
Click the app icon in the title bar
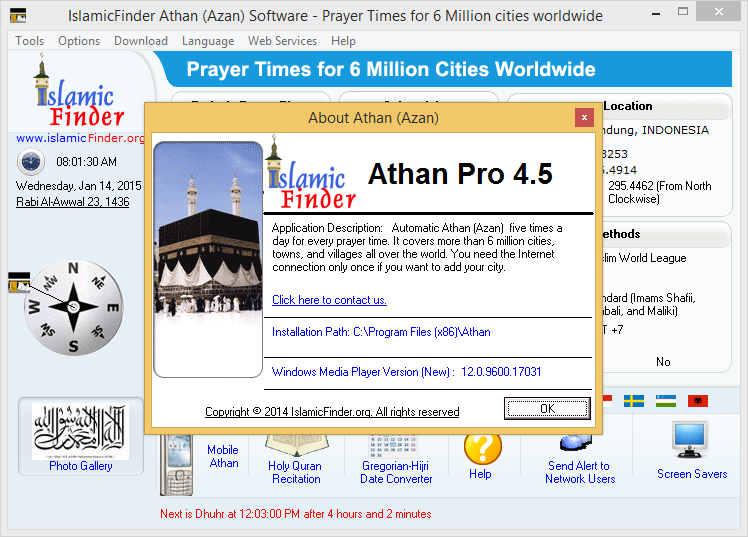point(18,16)
